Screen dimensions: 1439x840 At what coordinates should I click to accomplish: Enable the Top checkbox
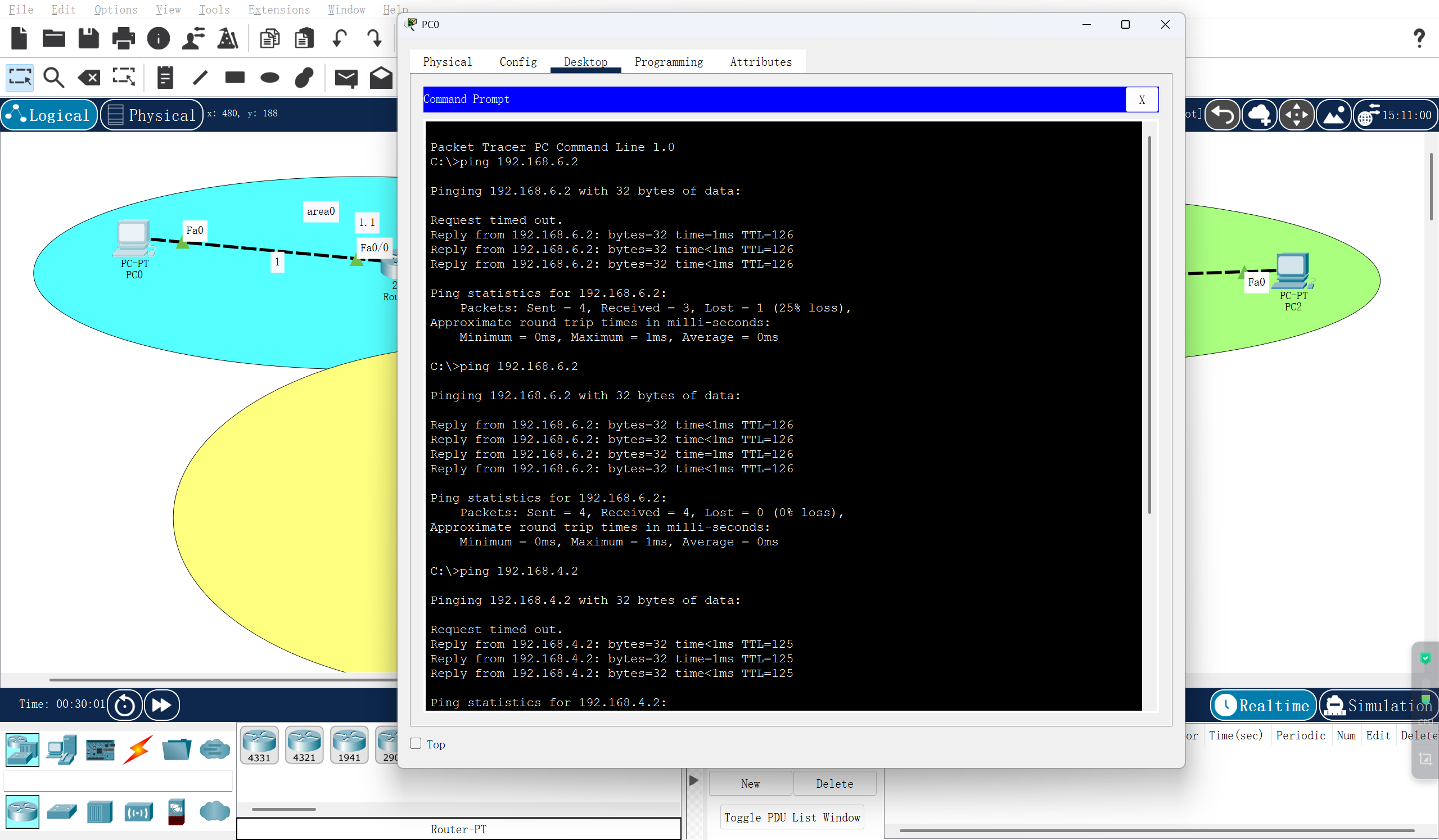click(416, 743)
